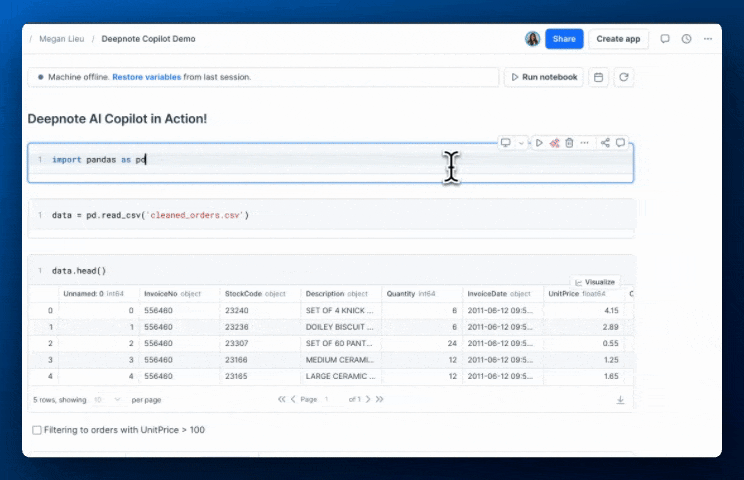This screenshot has height=480, width=744.
Task: Click the SET OF 60 PANT description cell
Action: click(339, 343)
